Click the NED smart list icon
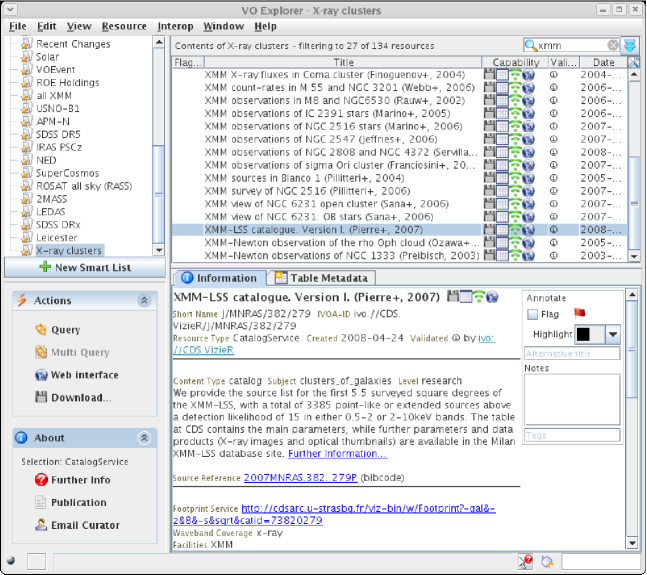Viewport: 647px width, 575px height. (x=27, y=160)
